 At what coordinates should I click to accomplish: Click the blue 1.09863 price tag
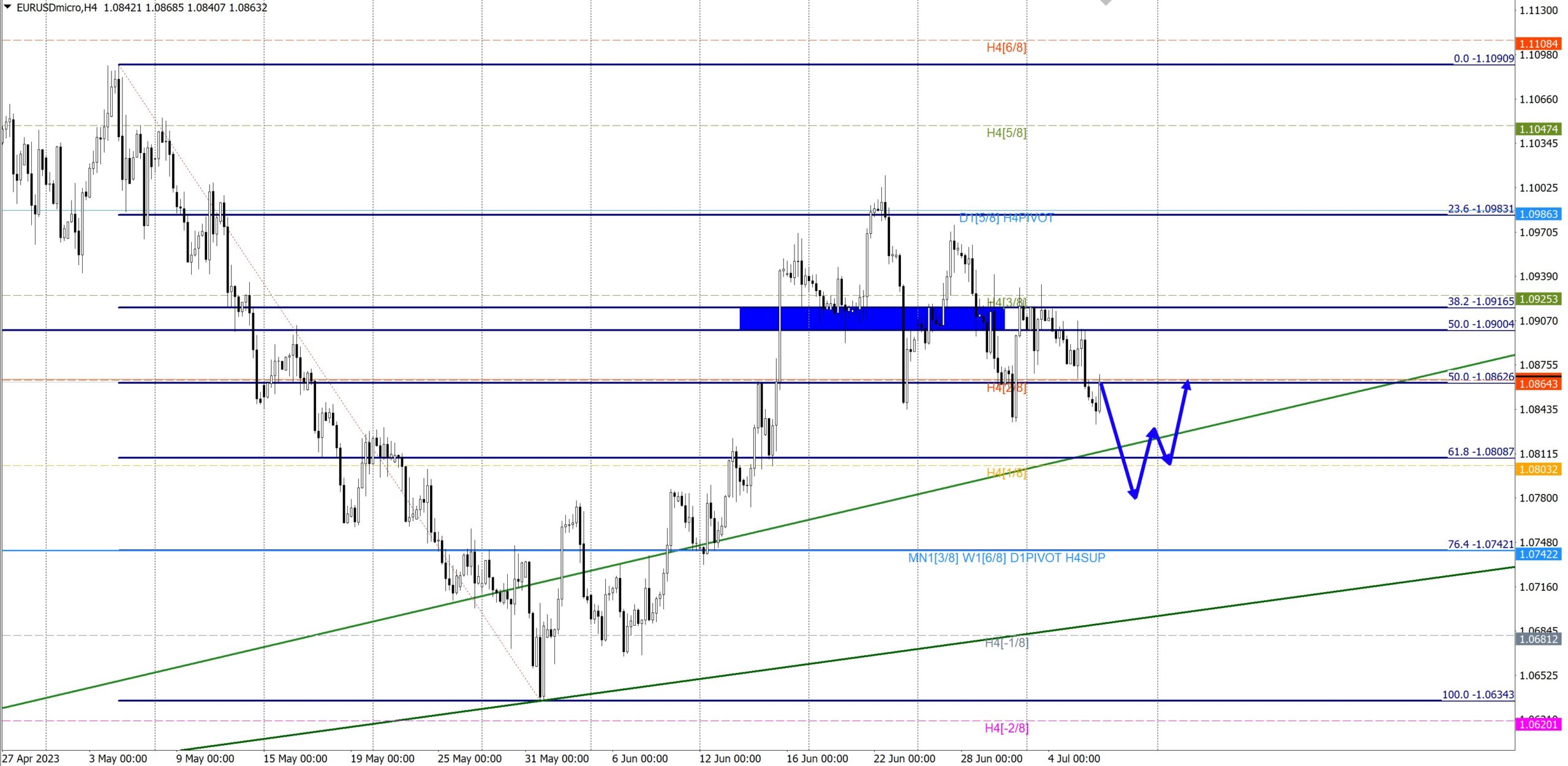[1538, 214]
